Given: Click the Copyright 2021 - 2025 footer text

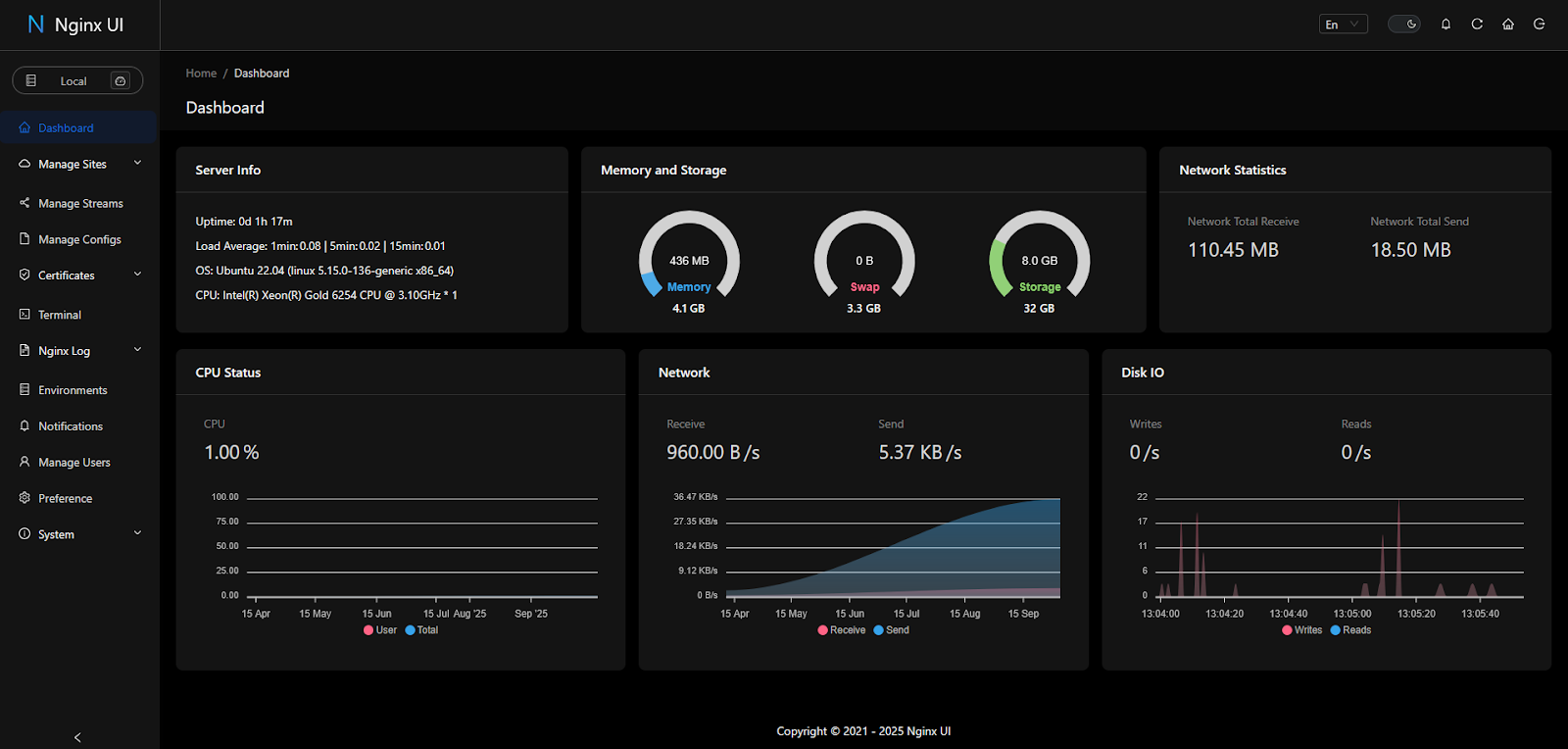Looking at the screenshot, I should 863,731.
